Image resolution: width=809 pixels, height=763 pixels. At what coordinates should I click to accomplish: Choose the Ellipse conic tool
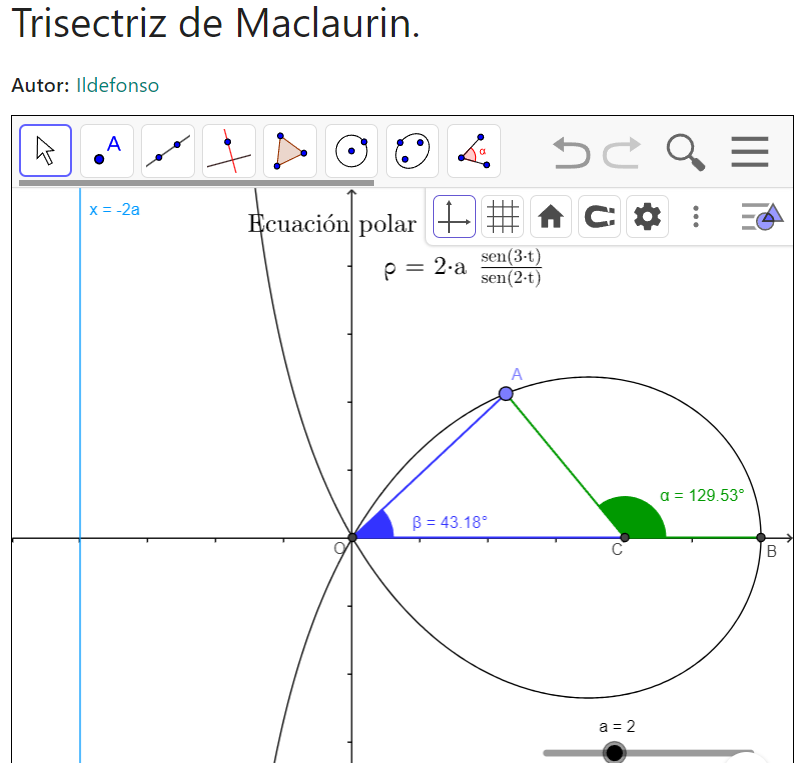coord(412,151)
